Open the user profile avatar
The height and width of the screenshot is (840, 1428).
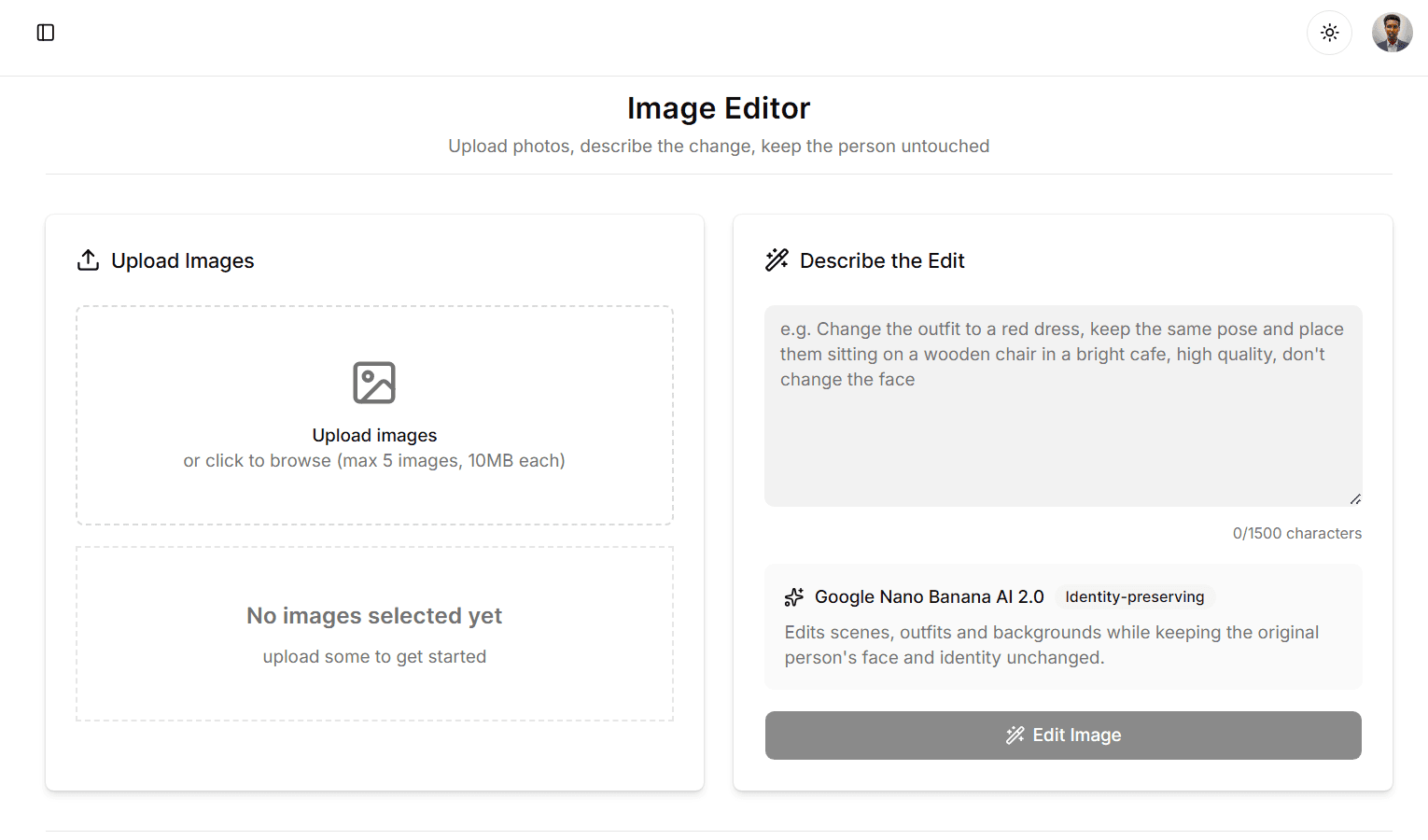1392,33
